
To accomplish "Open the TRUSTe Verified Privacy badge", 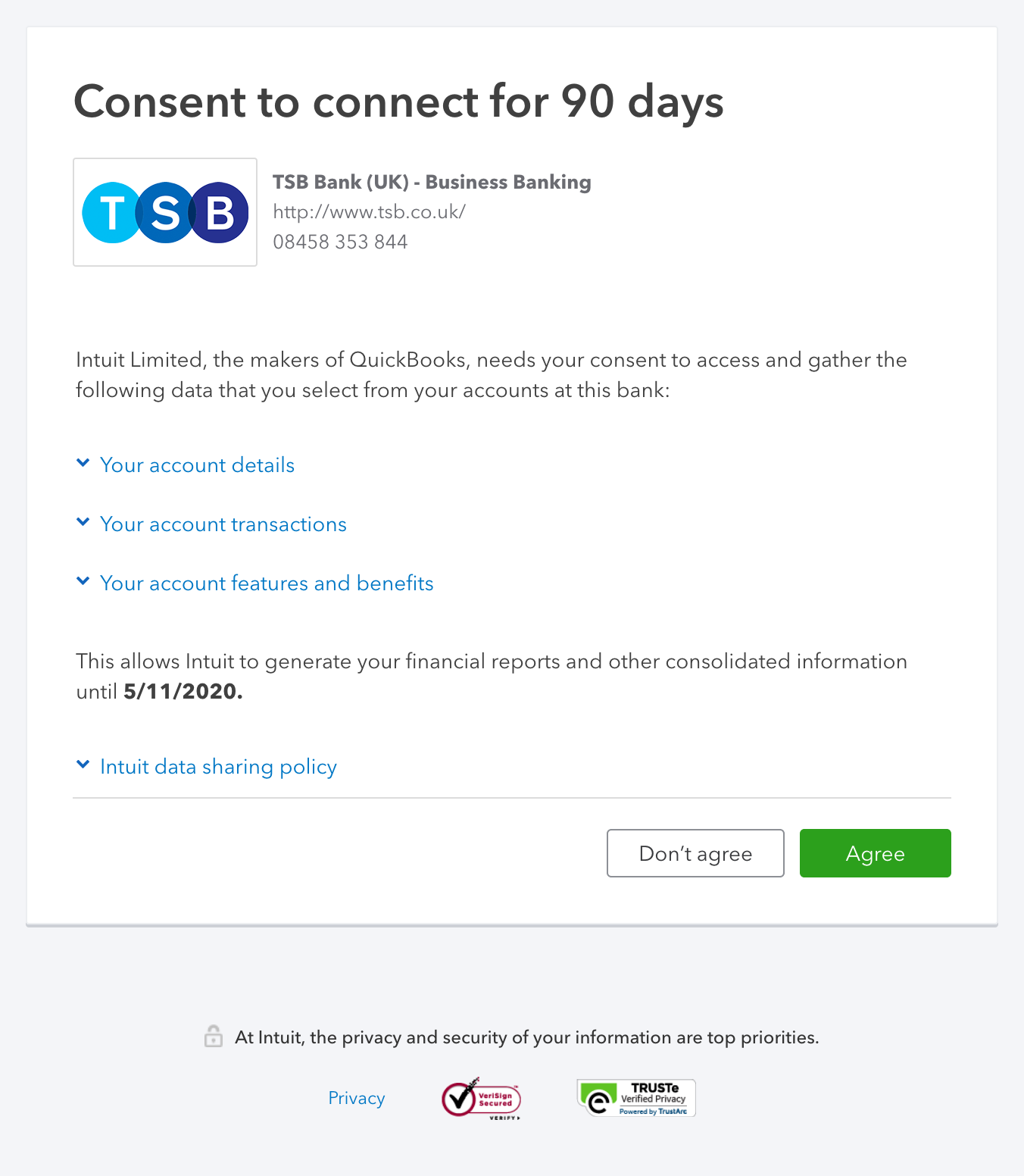I will coord(636,1098).
